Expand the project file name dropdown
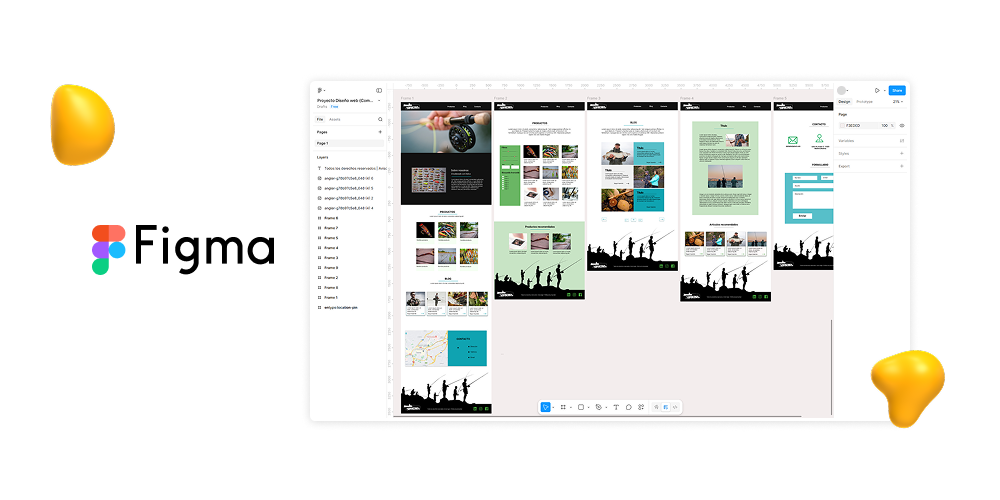1000x500 pixels. pyautogui.click(x=379, y=100)
